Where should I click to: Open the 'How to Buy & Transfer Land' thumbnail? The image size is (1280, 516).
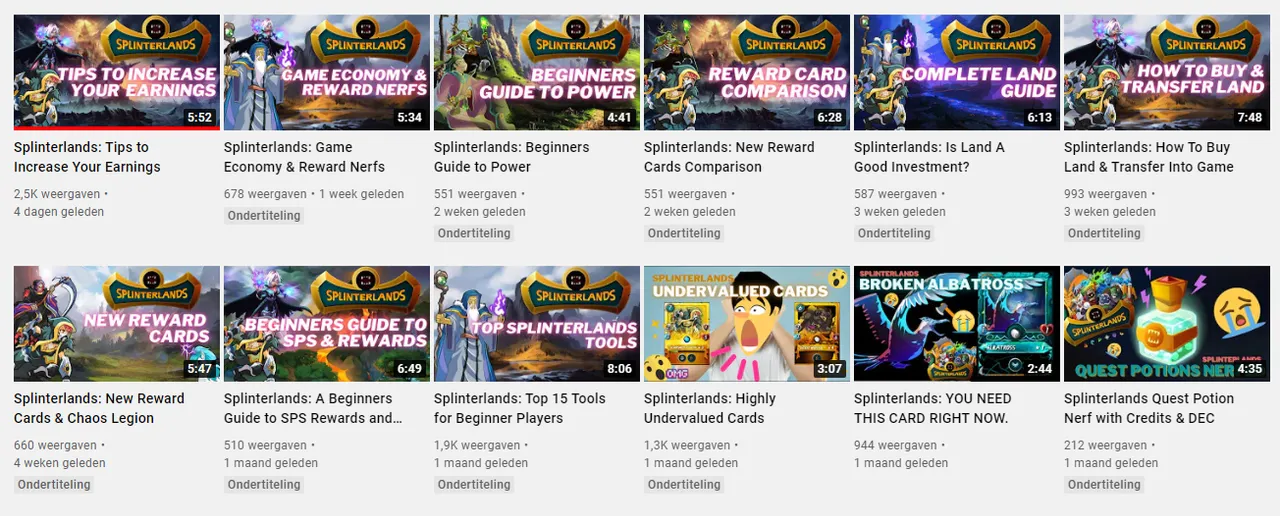tap(1167, 72)
